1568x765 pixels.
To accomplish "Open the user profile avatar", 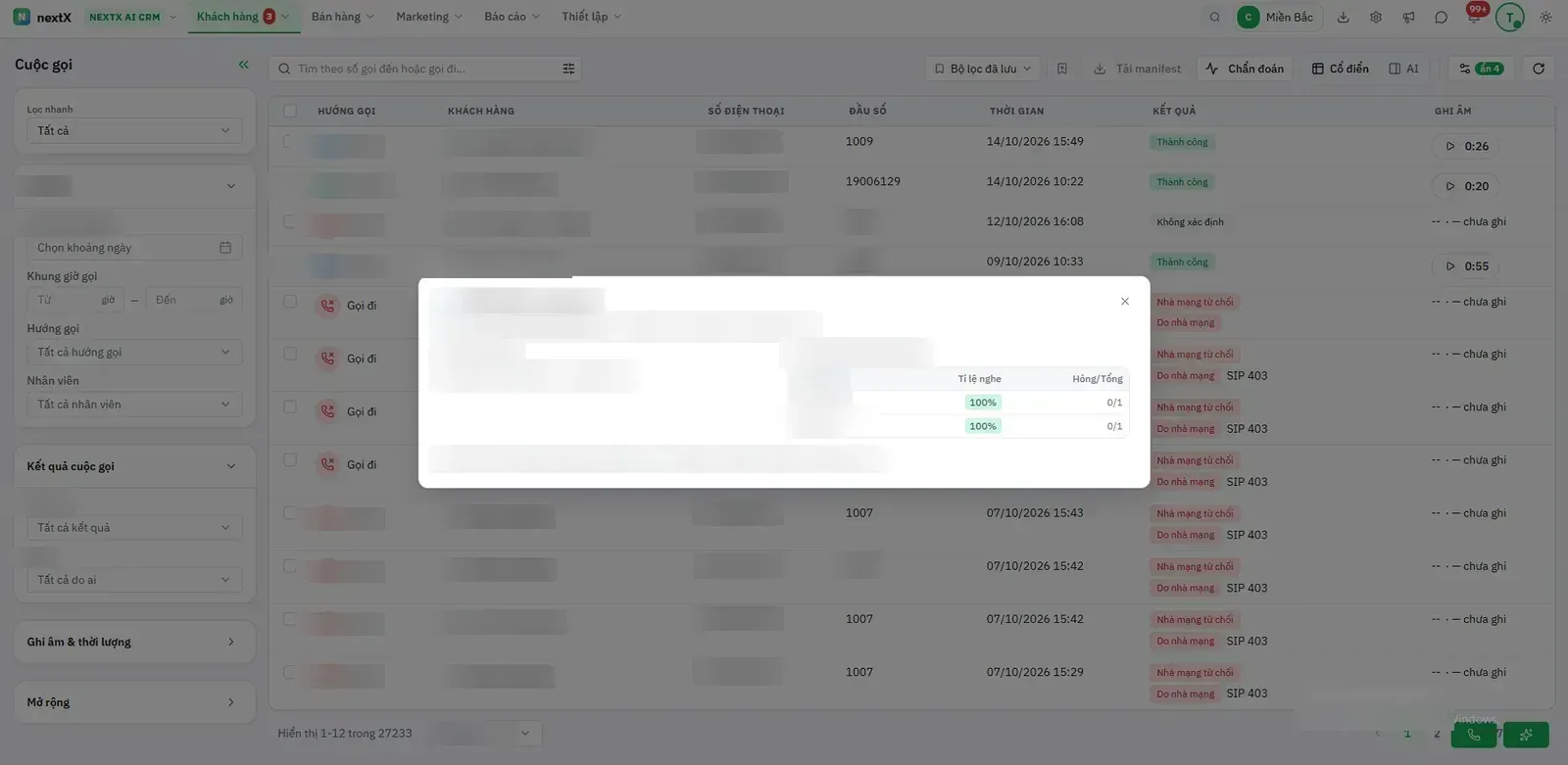I will click(x=1509, y=17).
